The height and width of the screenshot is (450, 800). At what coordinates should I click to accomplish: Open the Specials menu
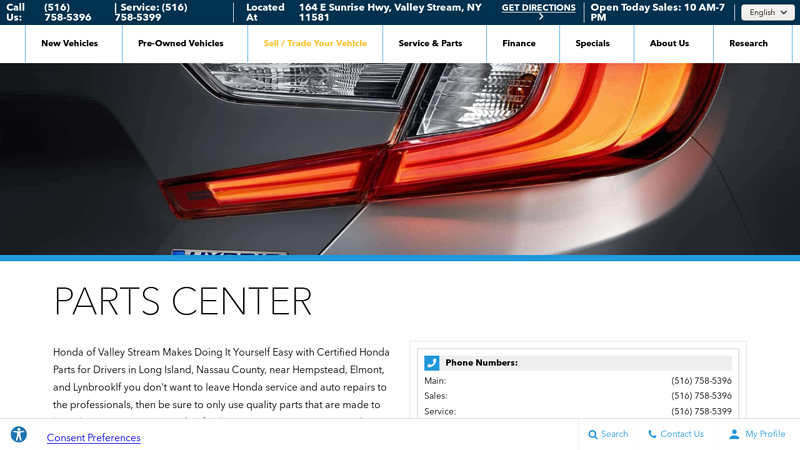click(x=592, y=43)
